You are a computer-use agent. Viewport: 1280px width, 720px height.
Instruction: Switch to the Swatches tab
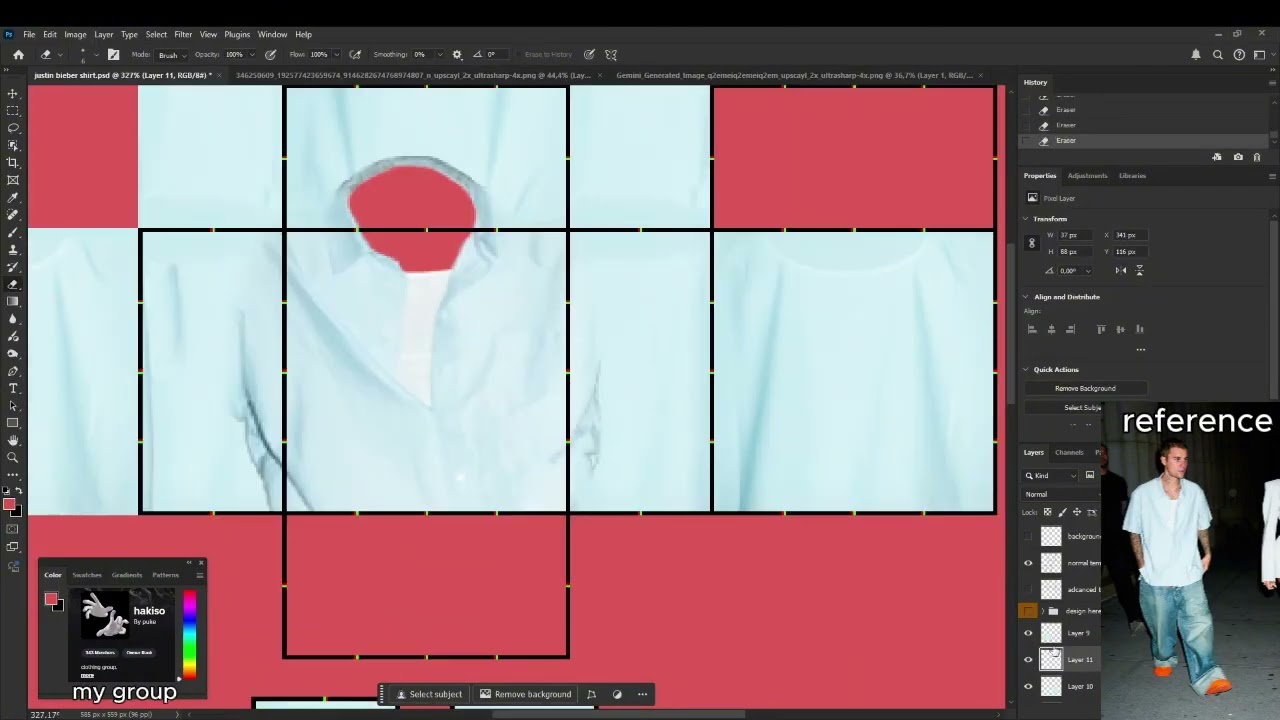point(87,575)
